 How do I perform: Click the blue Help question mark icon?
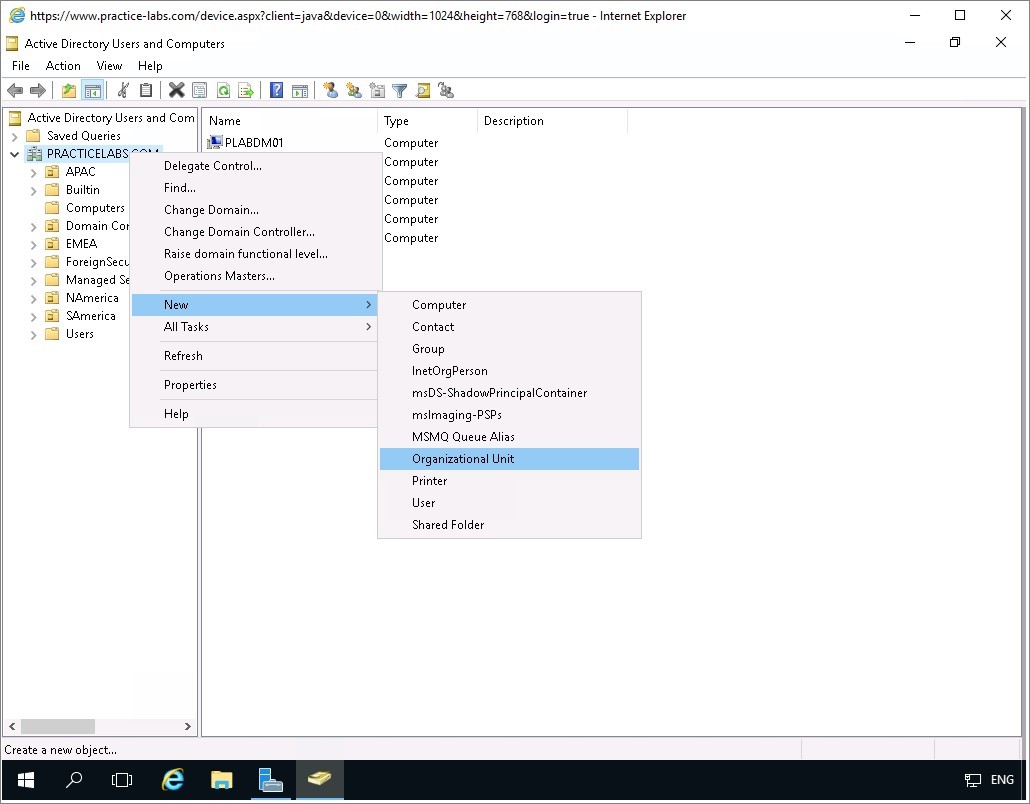click(x=277, y=91)
